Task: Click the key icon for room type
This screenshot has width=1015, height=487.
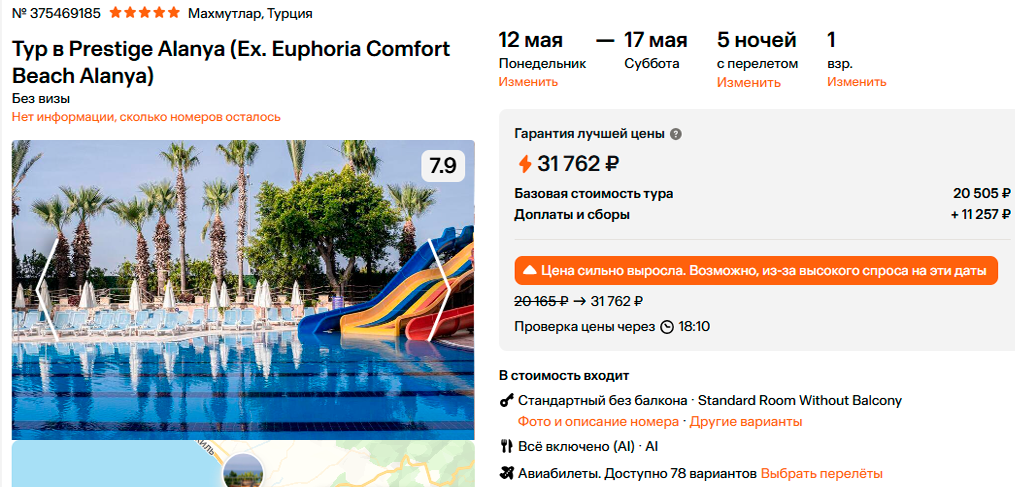Action: click(x=507, y=401)
